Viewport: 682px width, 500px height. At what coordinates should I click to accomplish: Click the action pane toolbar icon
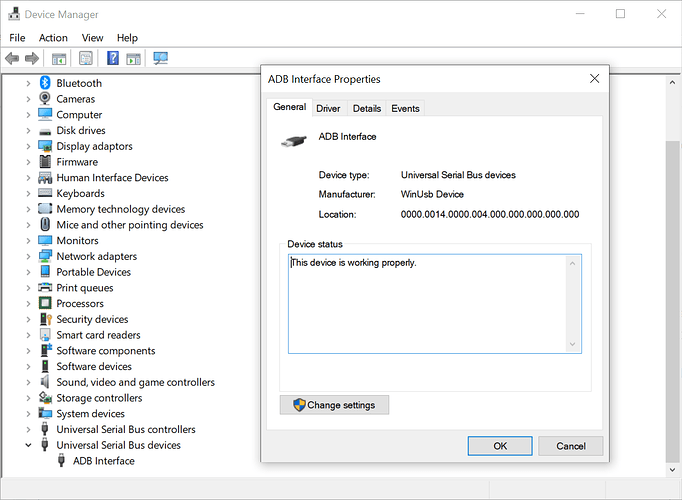click(134, 58)
